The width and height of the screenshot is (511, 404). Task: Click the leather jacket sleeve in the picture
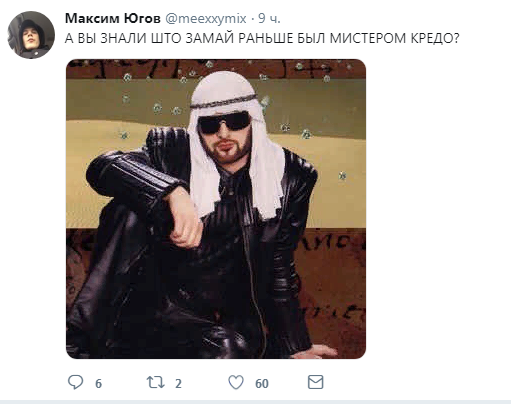tap(133, 170)
